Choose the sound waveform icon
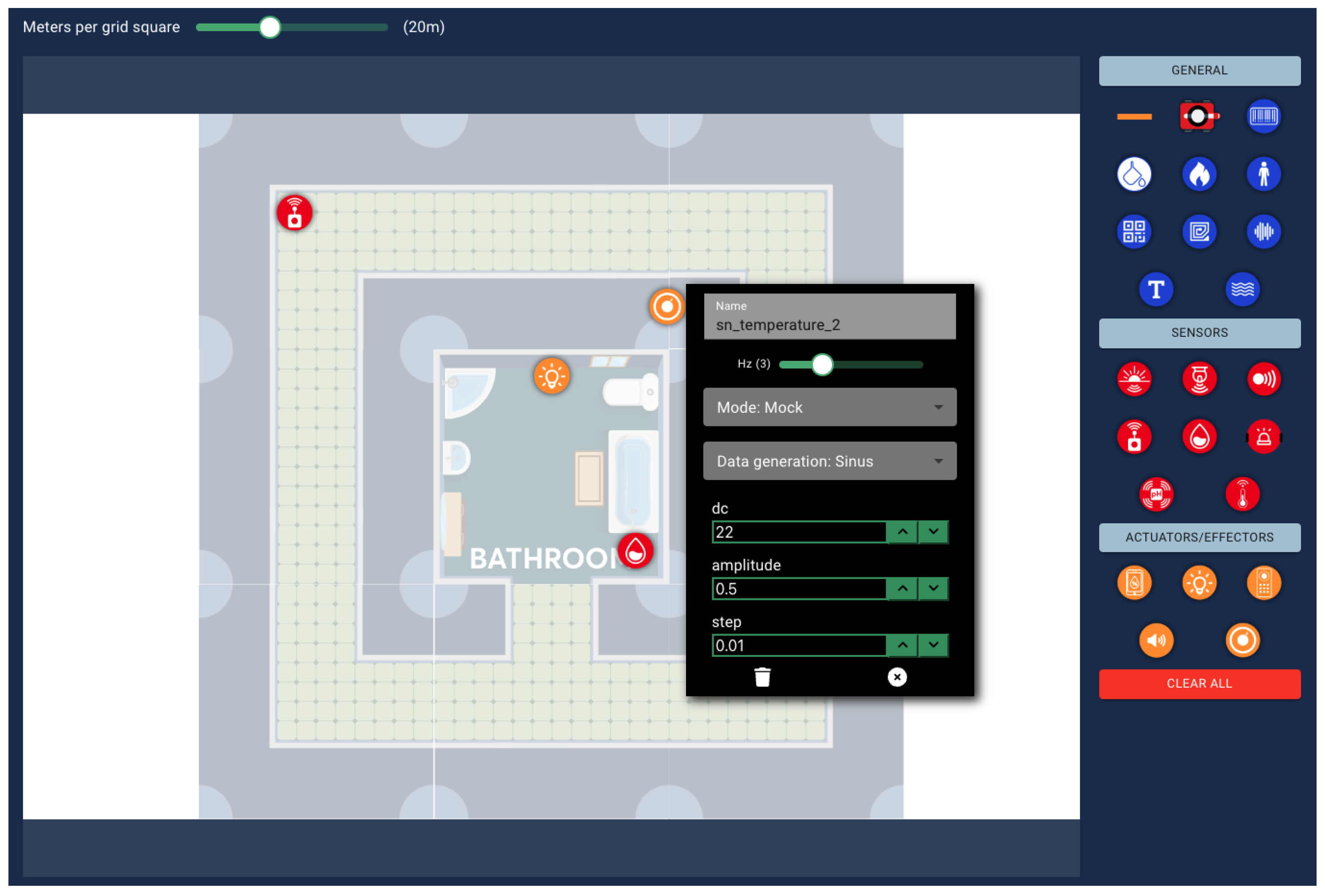The height and width of the screenshot is (896, 1325). tap(1263, 232)
